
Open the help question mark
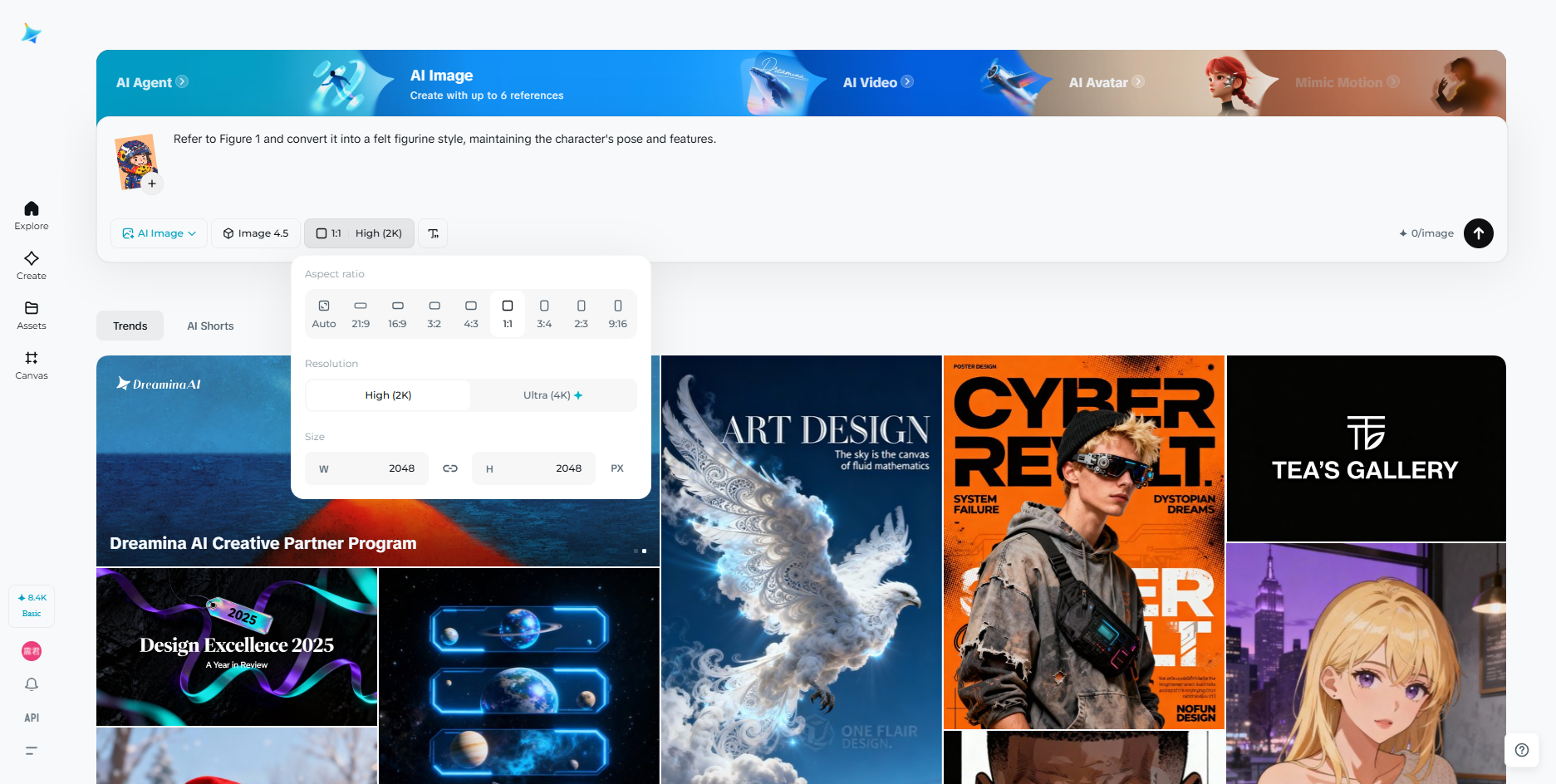point(1522,750)
